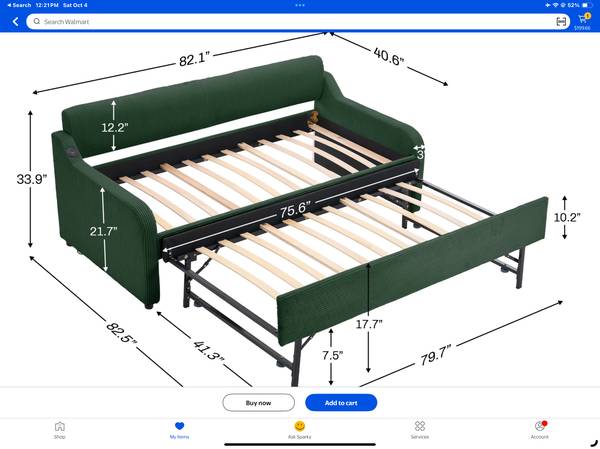Switch to the Shop tab
600x449 pixels.
click(60, 429)
